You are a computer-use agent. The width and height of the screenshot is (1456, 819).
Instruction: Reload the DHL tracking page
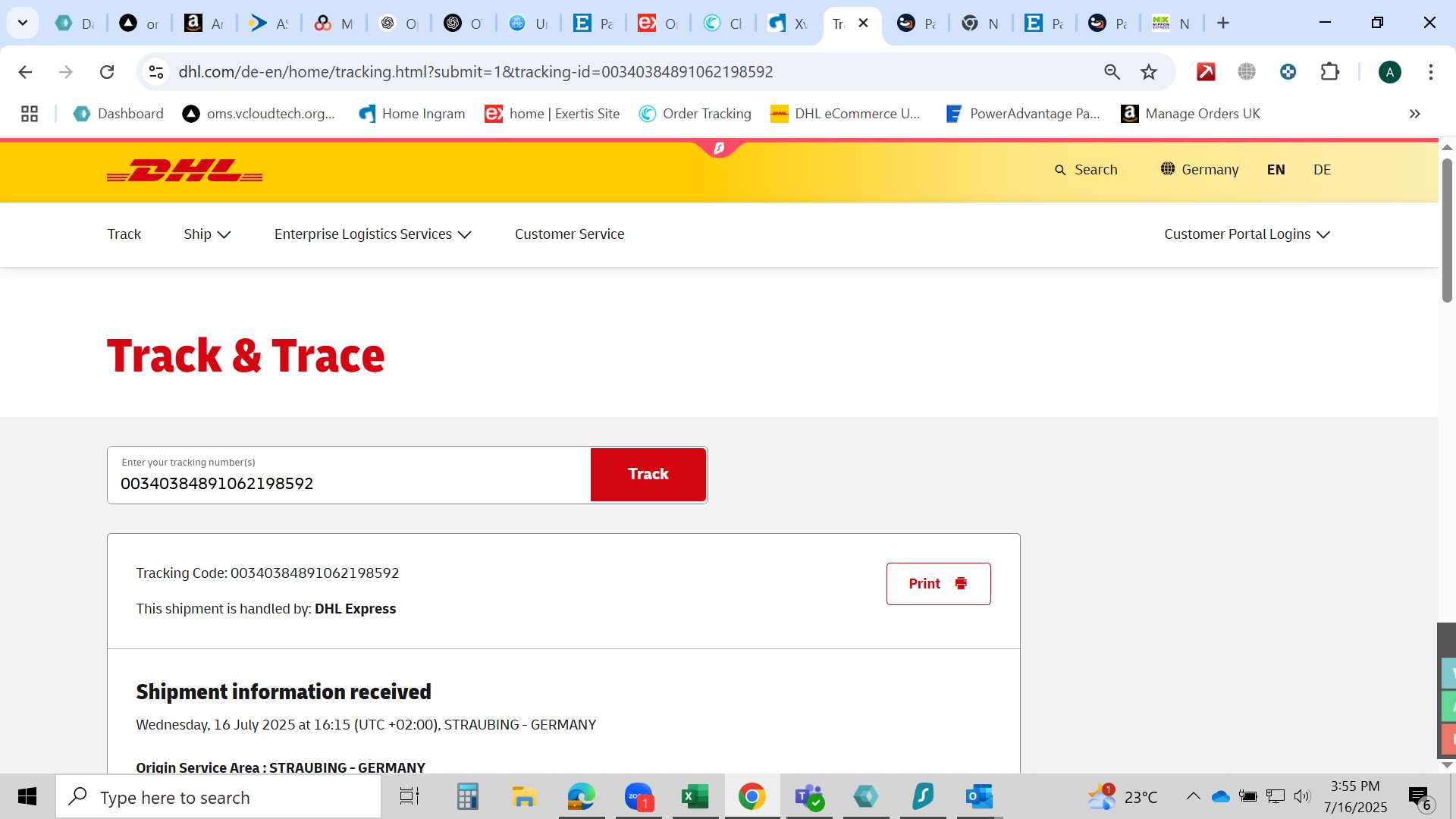tap(107, 72)
